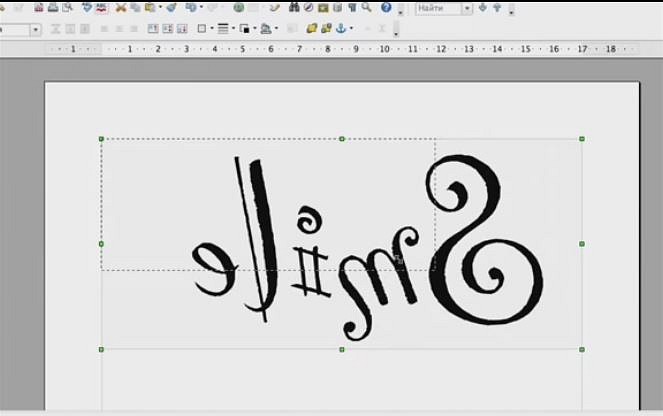This screenshot has width=663, height=416.
Task: Activate the format paintbrush tool
Action: coord(171,7)
